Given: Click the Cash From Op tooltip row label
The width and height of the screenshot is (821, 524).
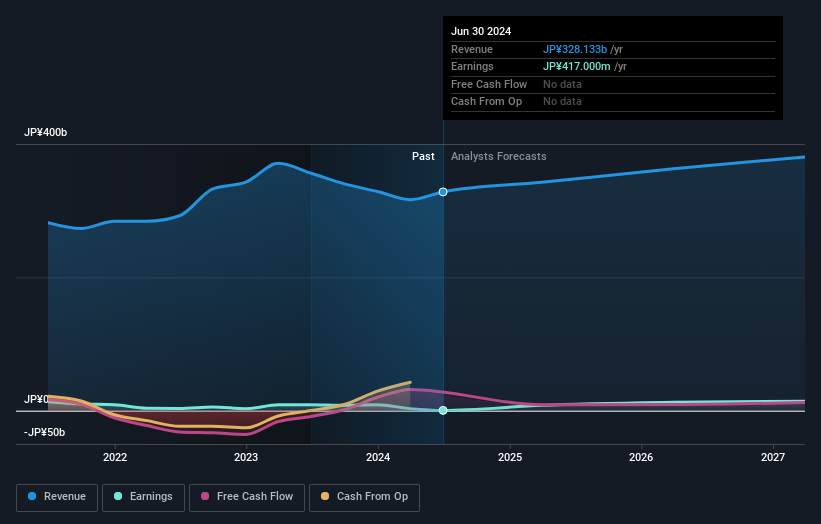Looking at the screenshot, I should coord(486,102).
